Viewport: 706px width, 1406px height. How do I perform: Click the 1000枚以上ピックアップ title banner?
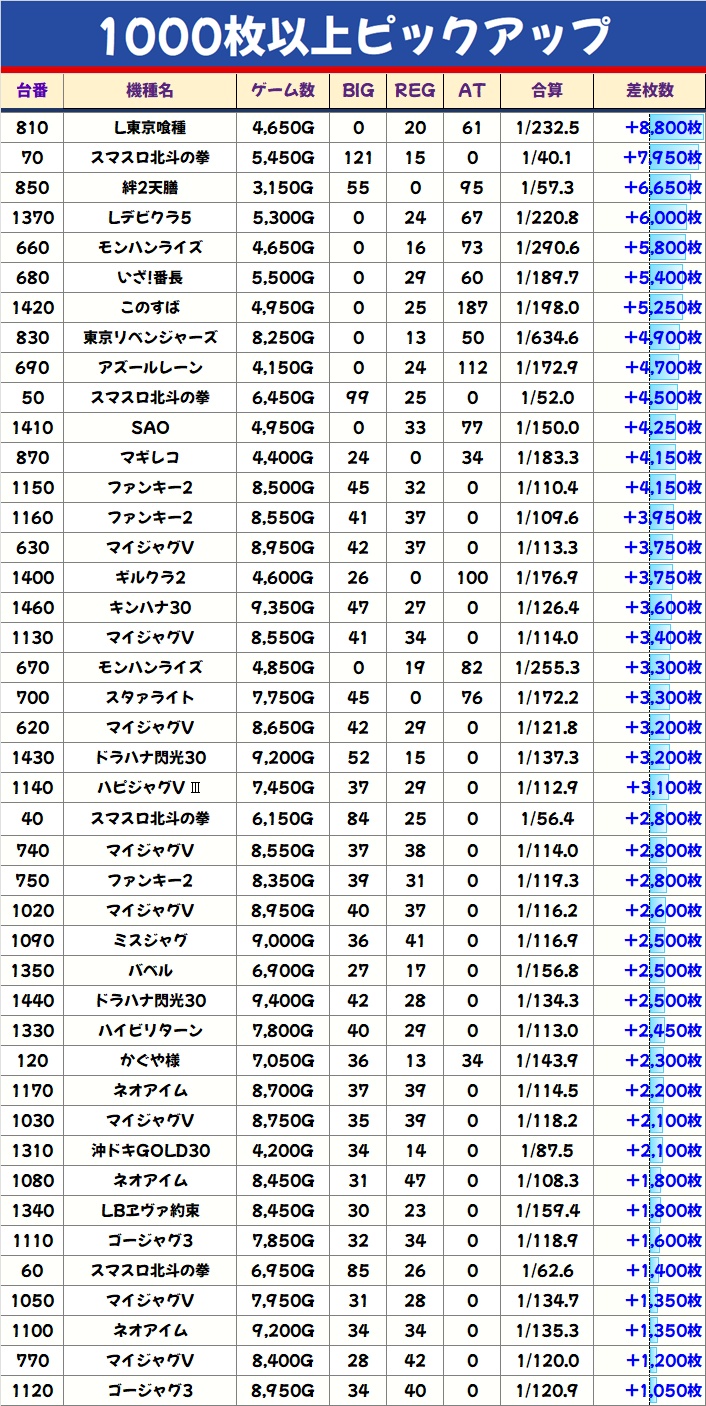pos(353,36)
